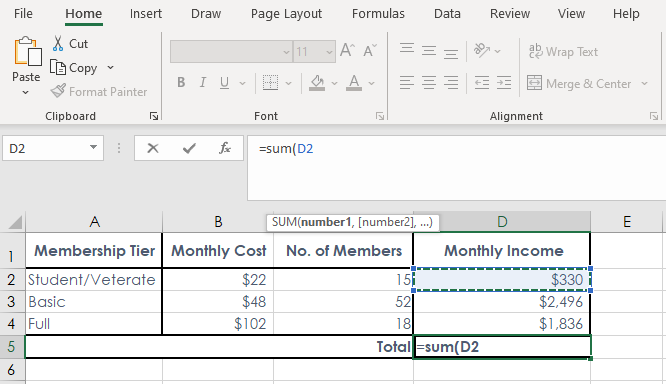Align text left
The height and width of the screenshot is (384, 666).
coord(407,83)
